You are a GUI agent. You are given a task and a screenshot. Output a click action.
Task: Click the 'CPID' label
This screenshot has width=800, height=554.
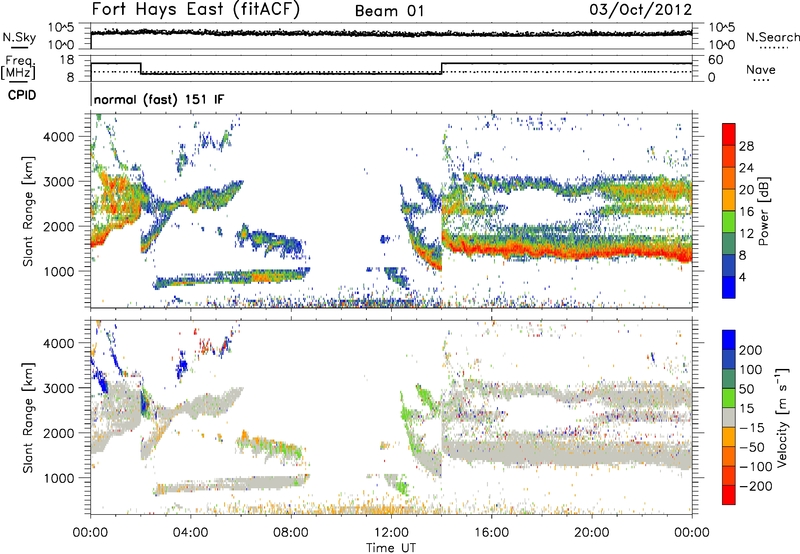22,95
